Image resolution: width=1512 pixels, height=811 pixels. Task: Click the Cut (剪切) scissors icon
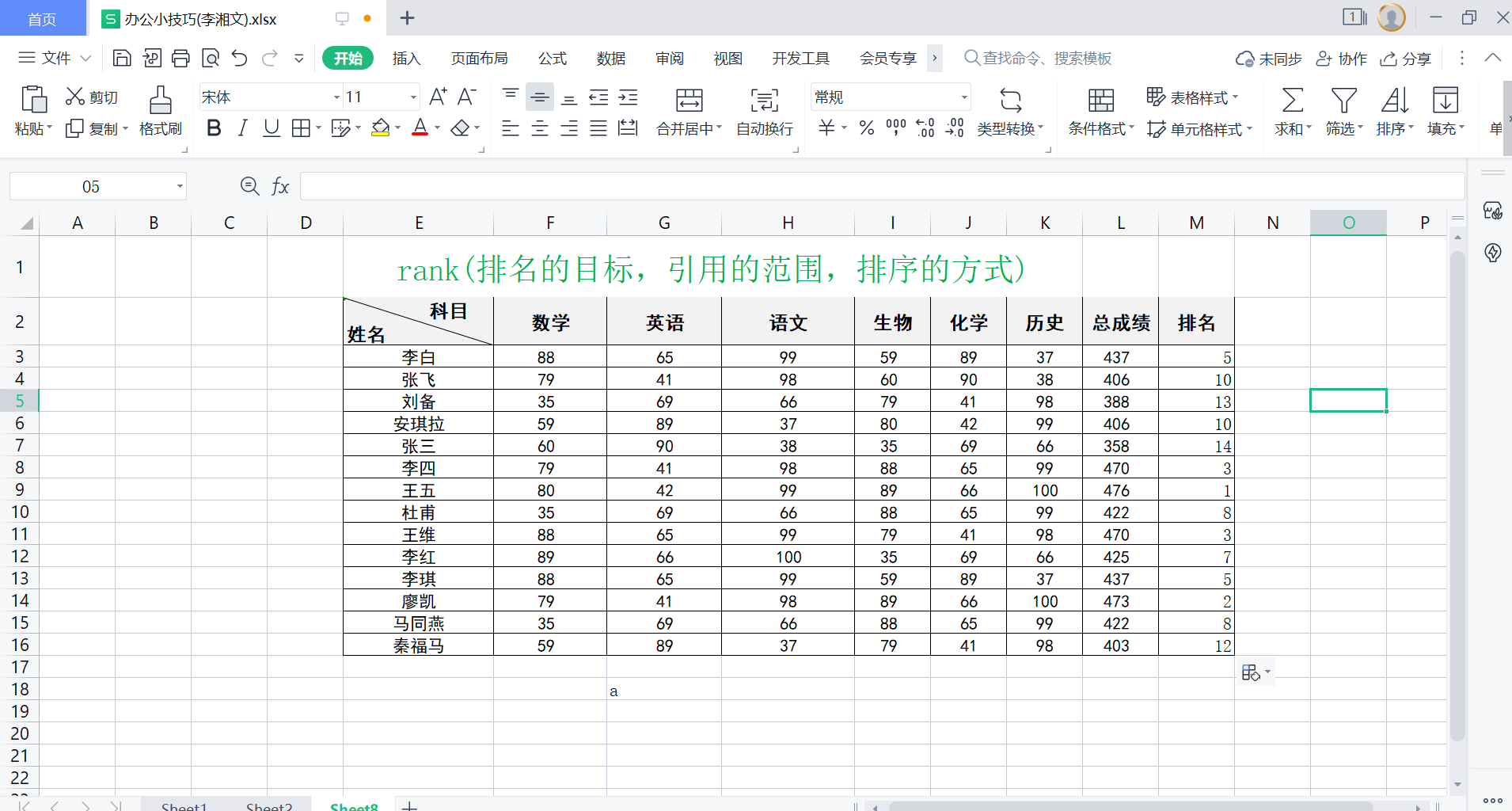point(75,97)
